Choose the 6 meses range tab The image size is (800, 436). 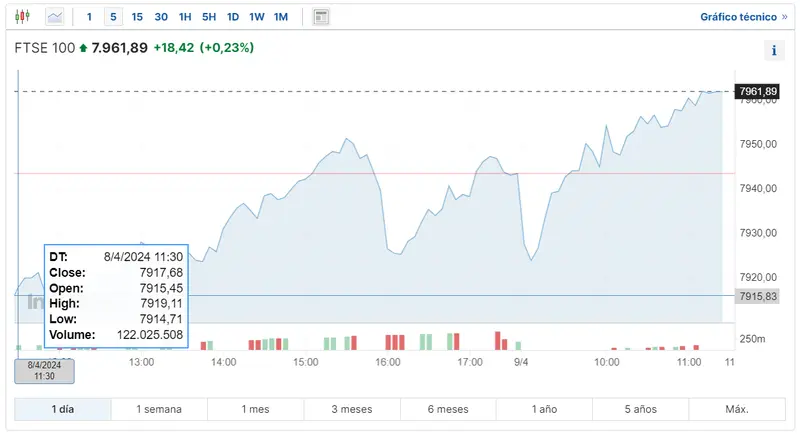click(x=448, y=409)
